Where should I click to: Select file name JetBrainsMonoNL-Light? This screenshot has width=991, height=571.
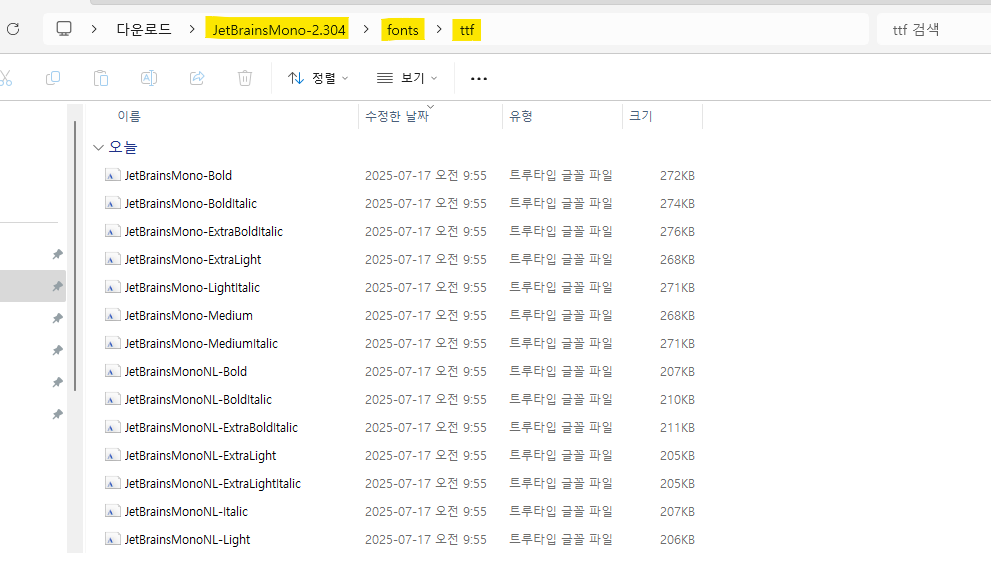point(187,539)
